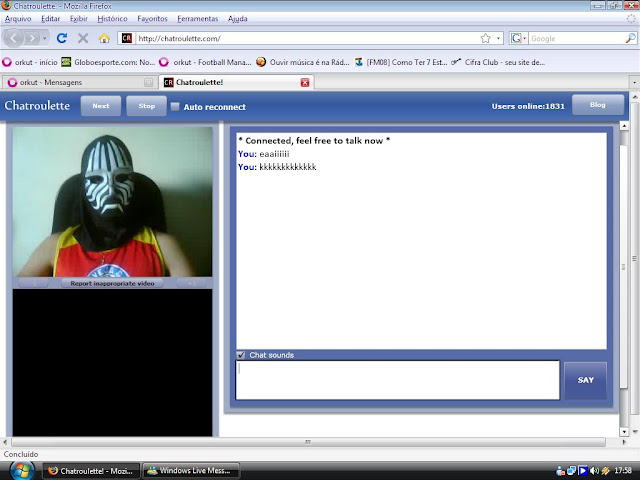Click the chat line 'kkkkkkkkkkkkk'

(x=277, y=167)
